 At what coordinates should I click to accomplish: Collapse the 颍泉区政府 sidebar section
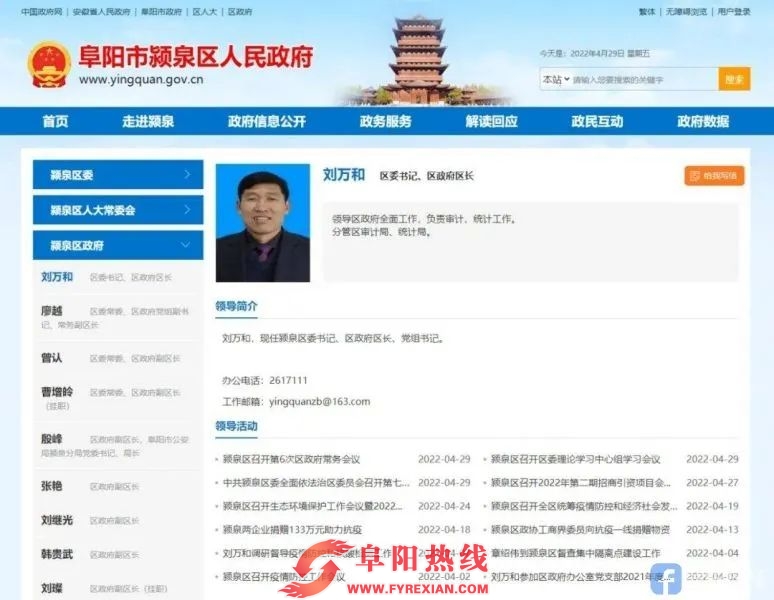pyautogui.click(x=118, y=245)
